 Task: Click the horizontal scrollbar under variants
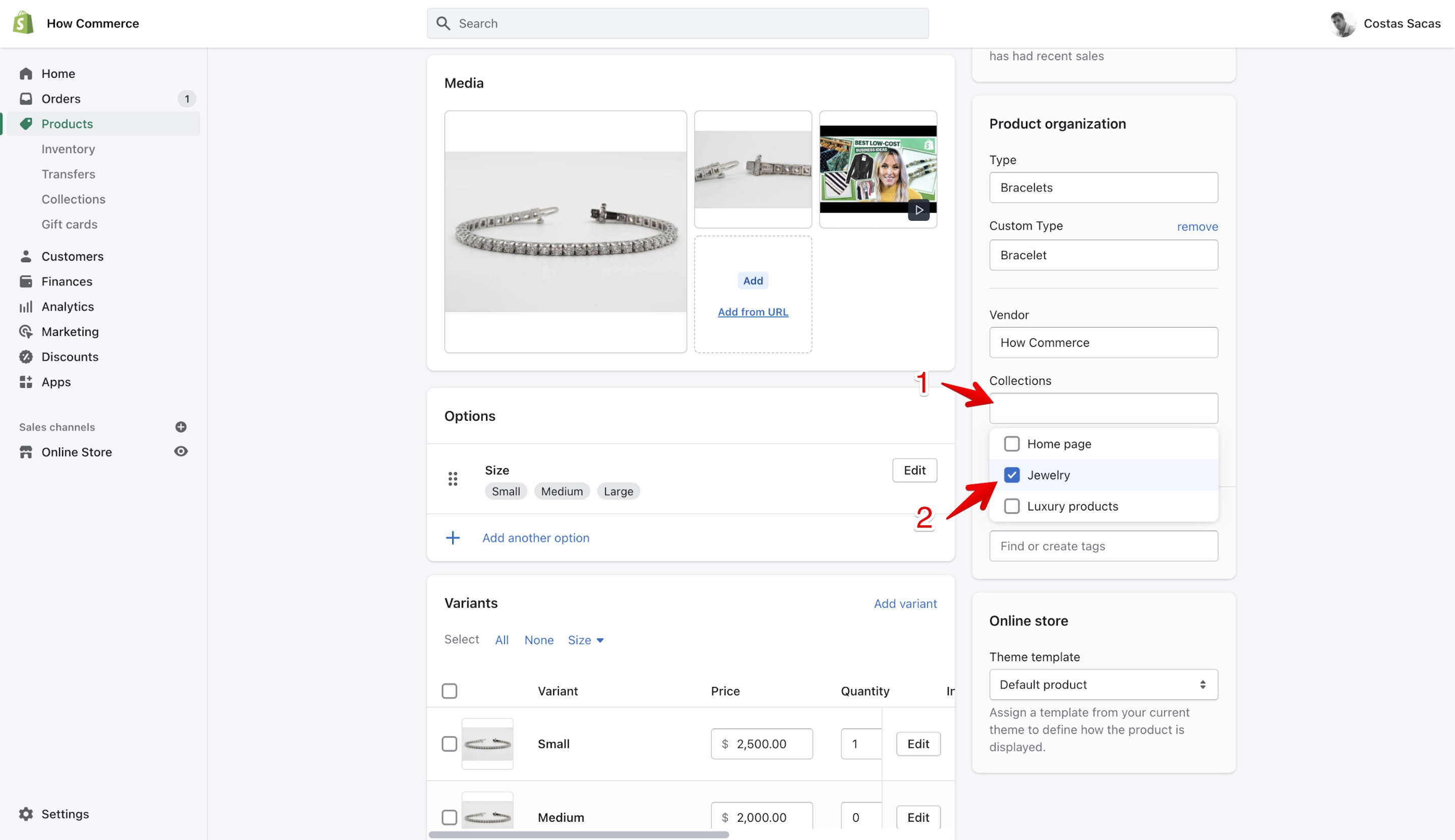[x=578, y=835]
